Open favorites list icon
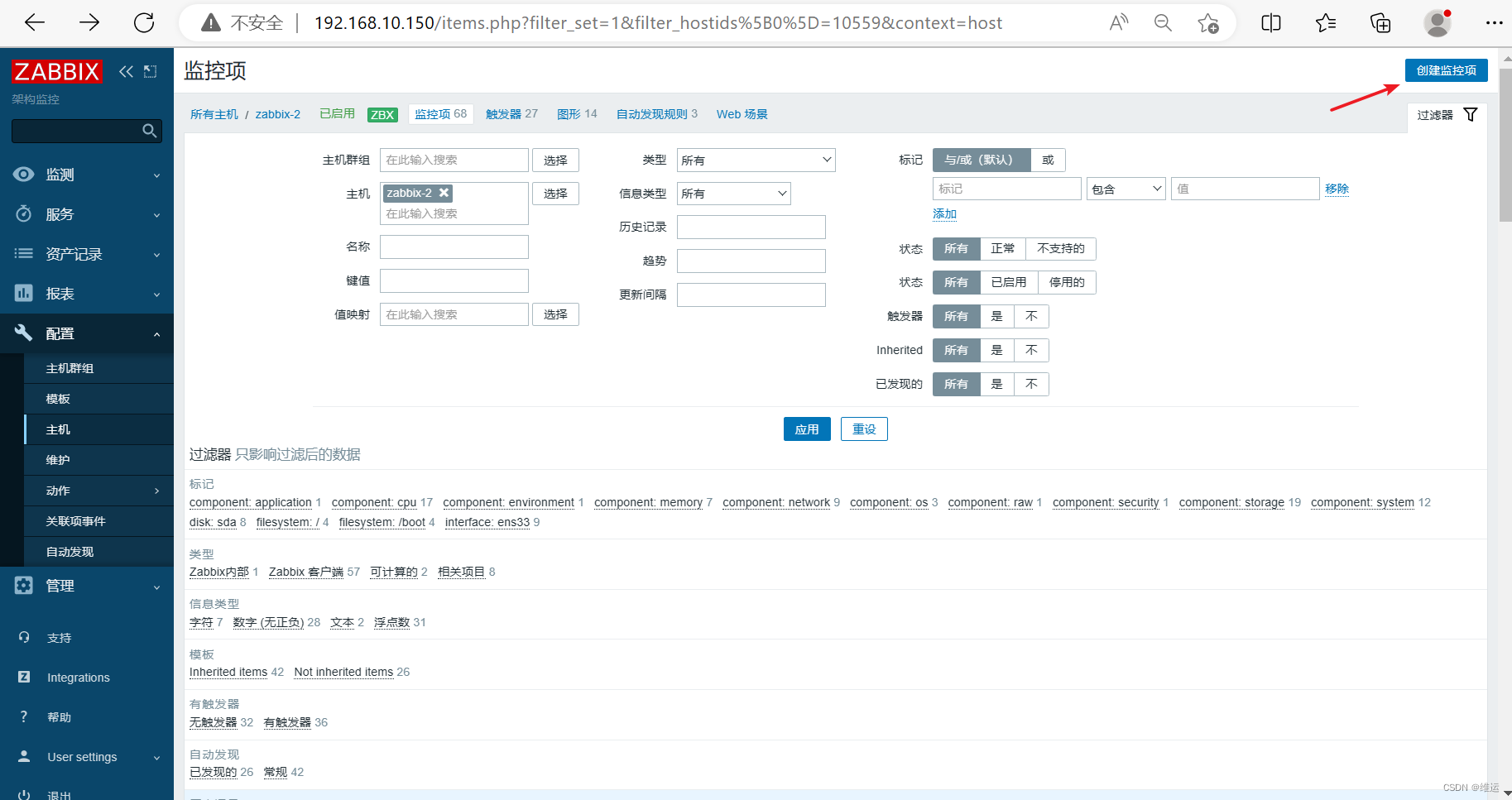The image size is (1512, 800). 1326,22
